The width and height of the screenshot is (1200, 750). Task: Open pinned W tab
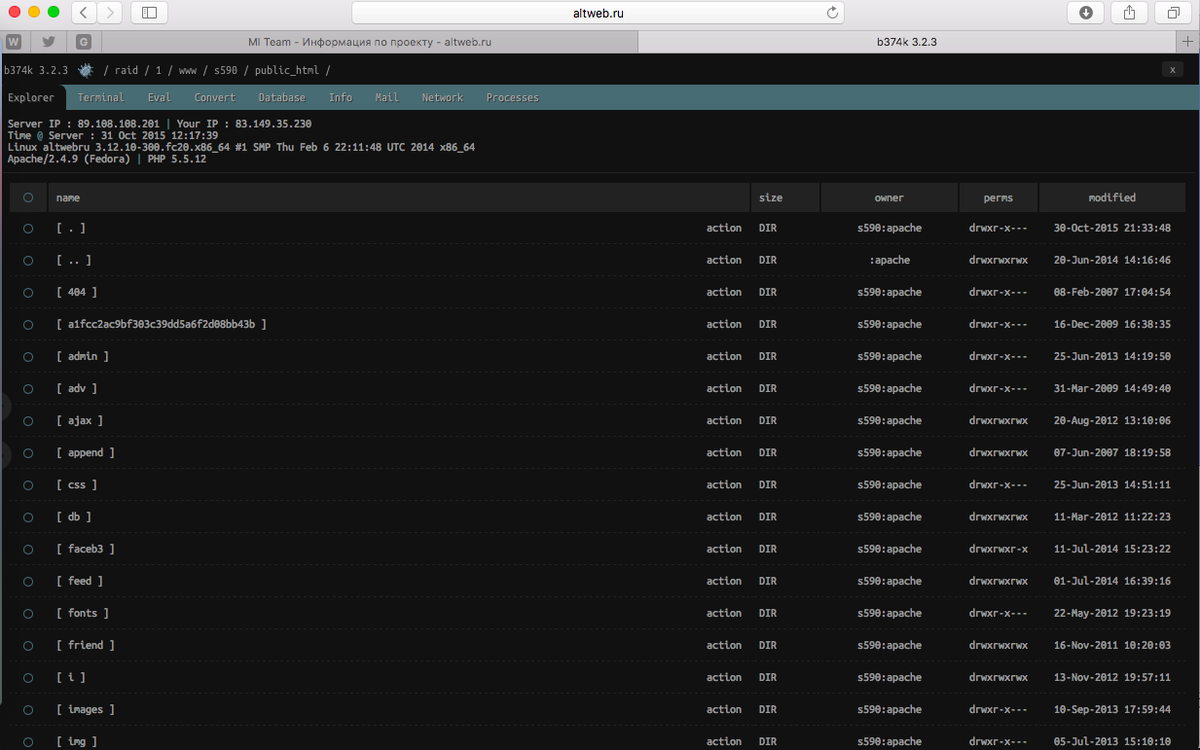14,42
